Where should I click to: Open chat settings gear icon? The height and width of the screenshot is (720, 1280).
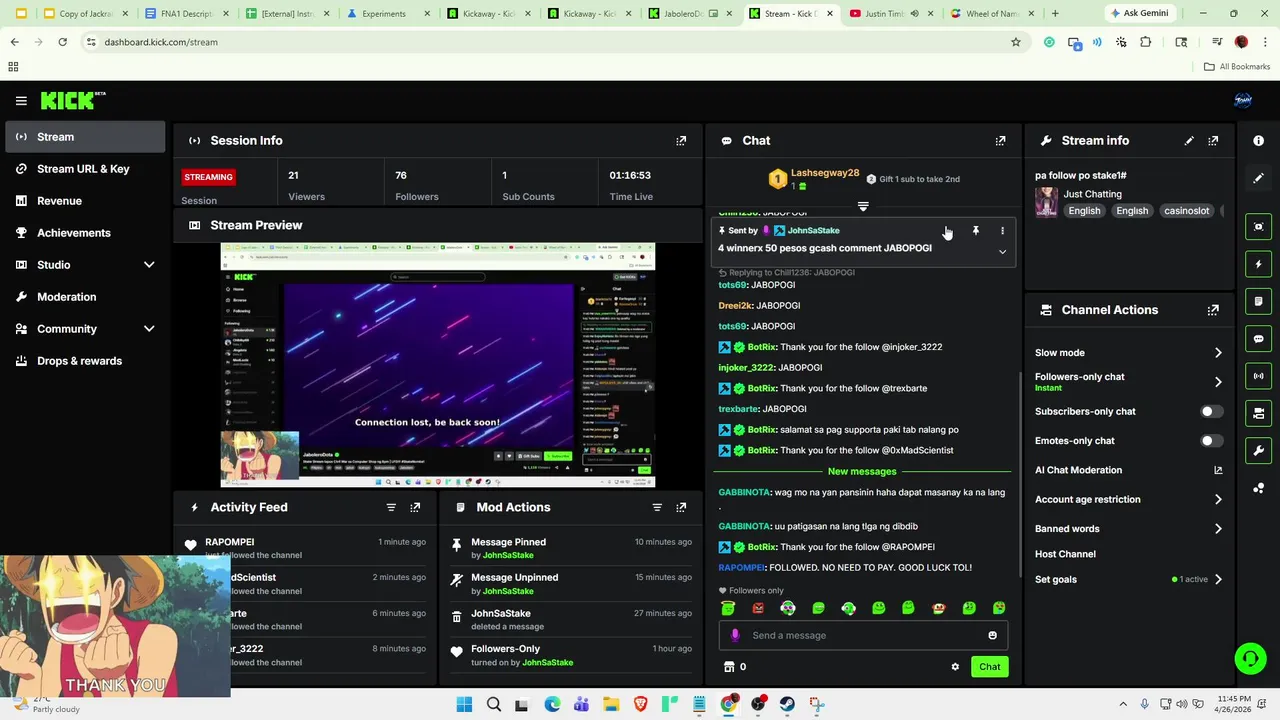(x=955, y=667)
